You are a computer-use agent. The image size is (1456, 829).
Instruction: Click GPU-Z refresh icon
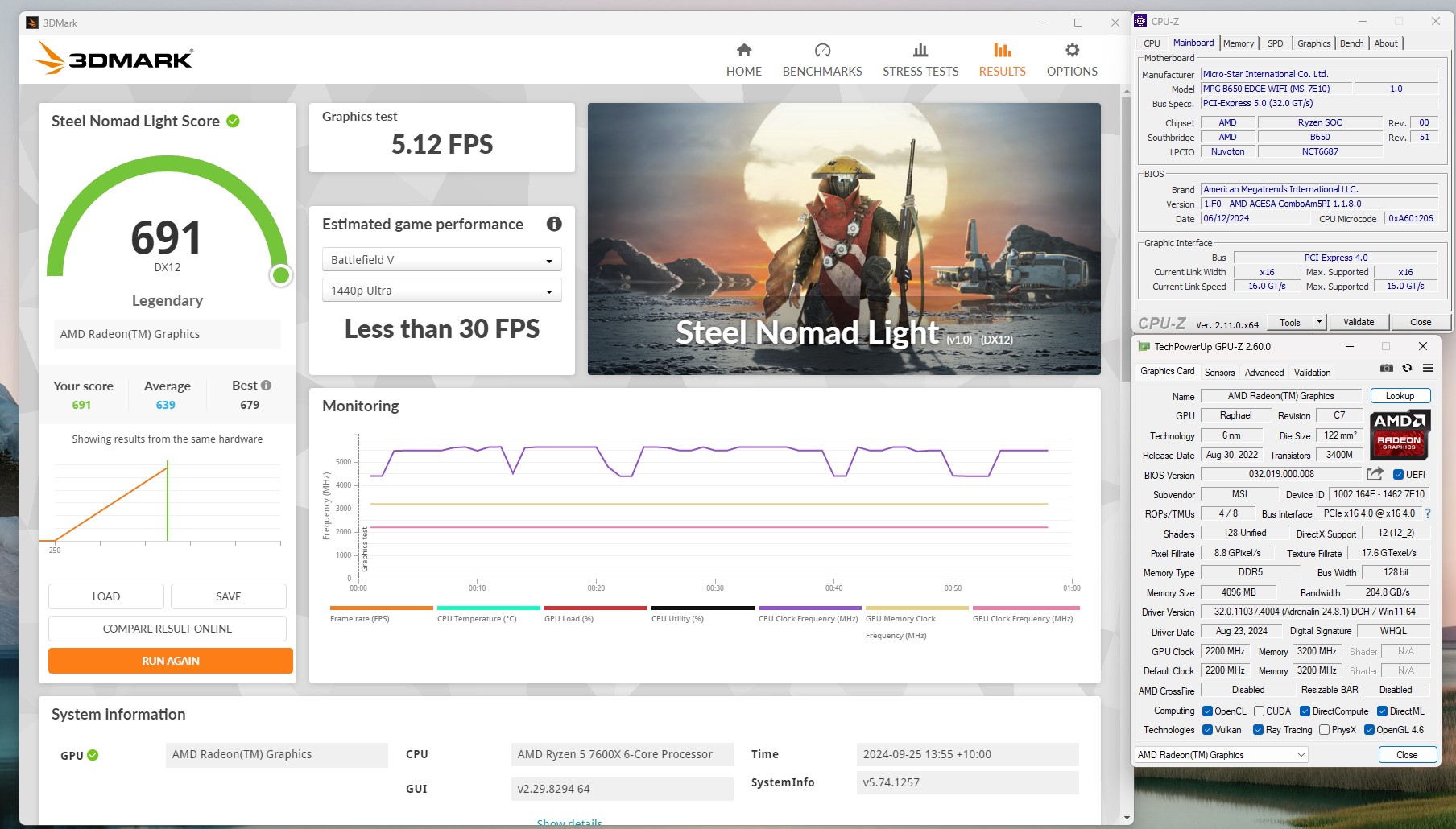click(1407, 368)
